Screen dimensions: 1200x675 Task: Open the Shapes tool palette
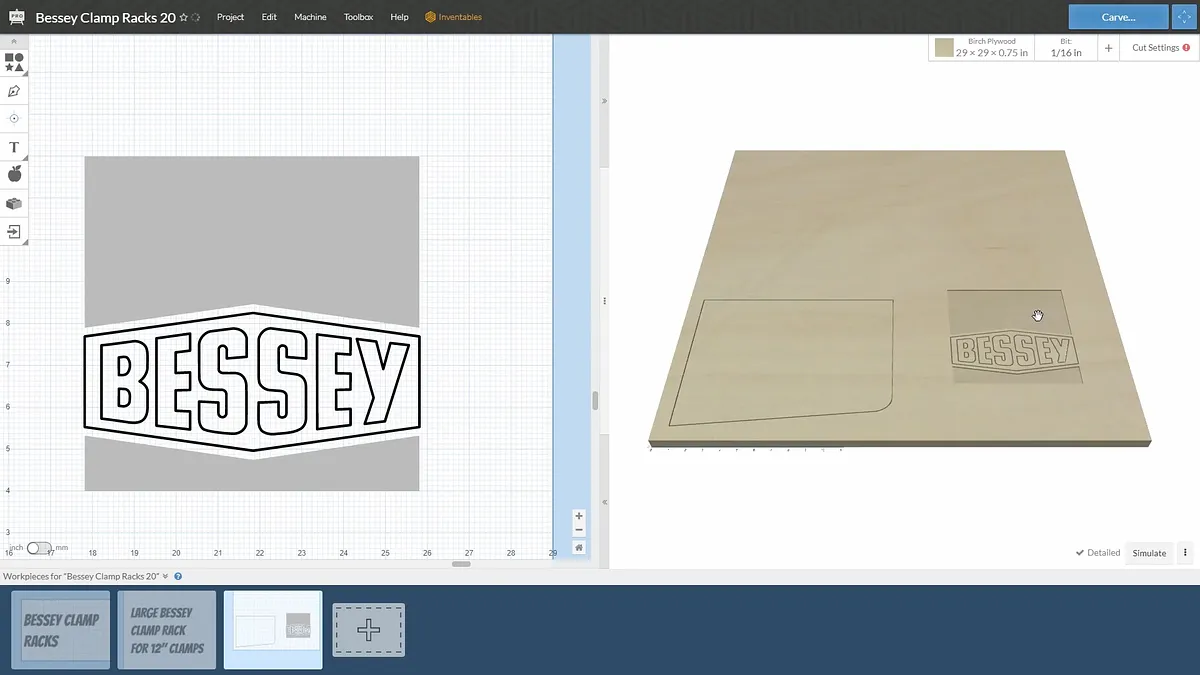(14, 62)
